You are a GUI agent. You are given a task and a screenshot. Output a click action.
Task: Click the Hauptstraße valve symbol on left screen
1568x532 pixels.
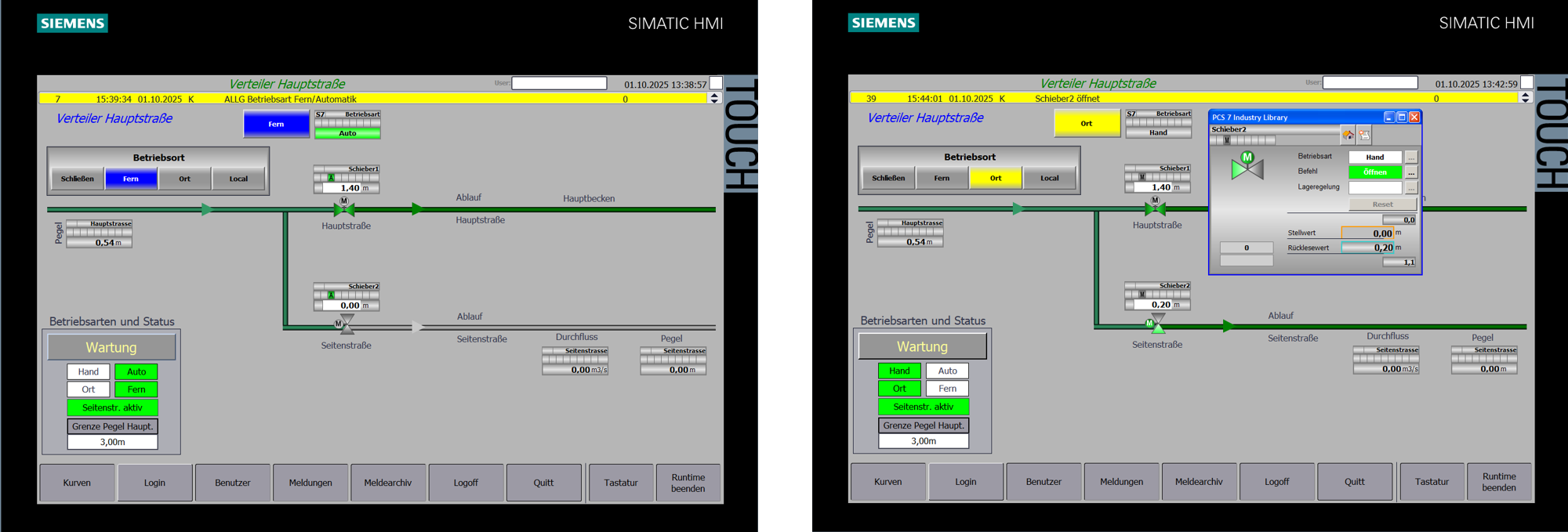coord(344,208)
